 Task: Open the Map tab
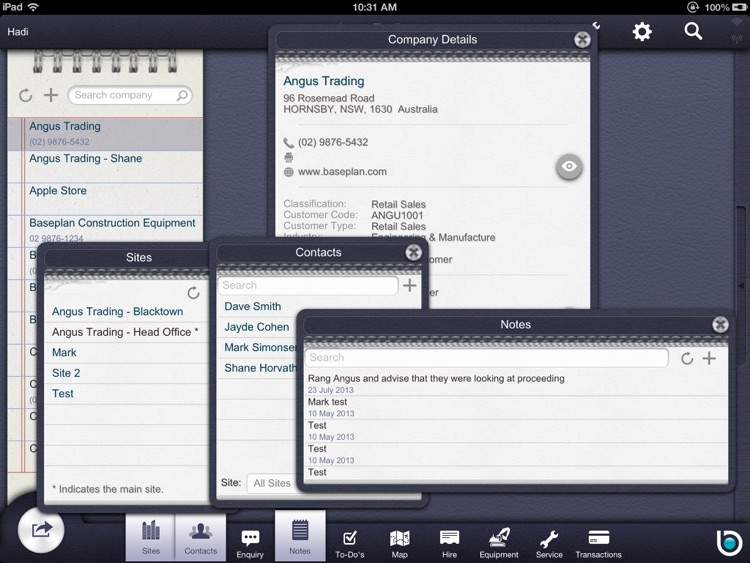399,544
